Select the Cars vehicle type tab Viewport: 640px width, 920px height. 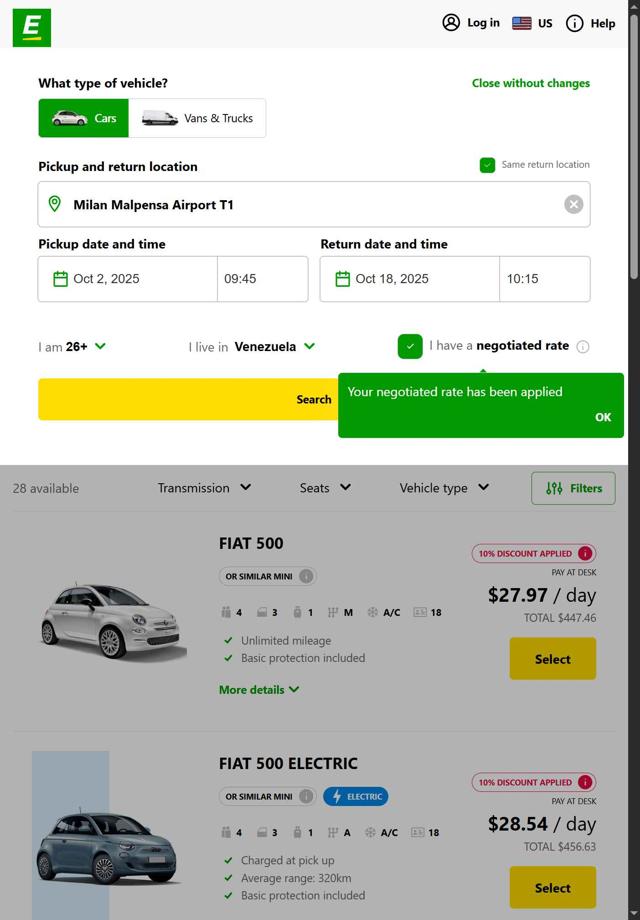pos(84,118)
